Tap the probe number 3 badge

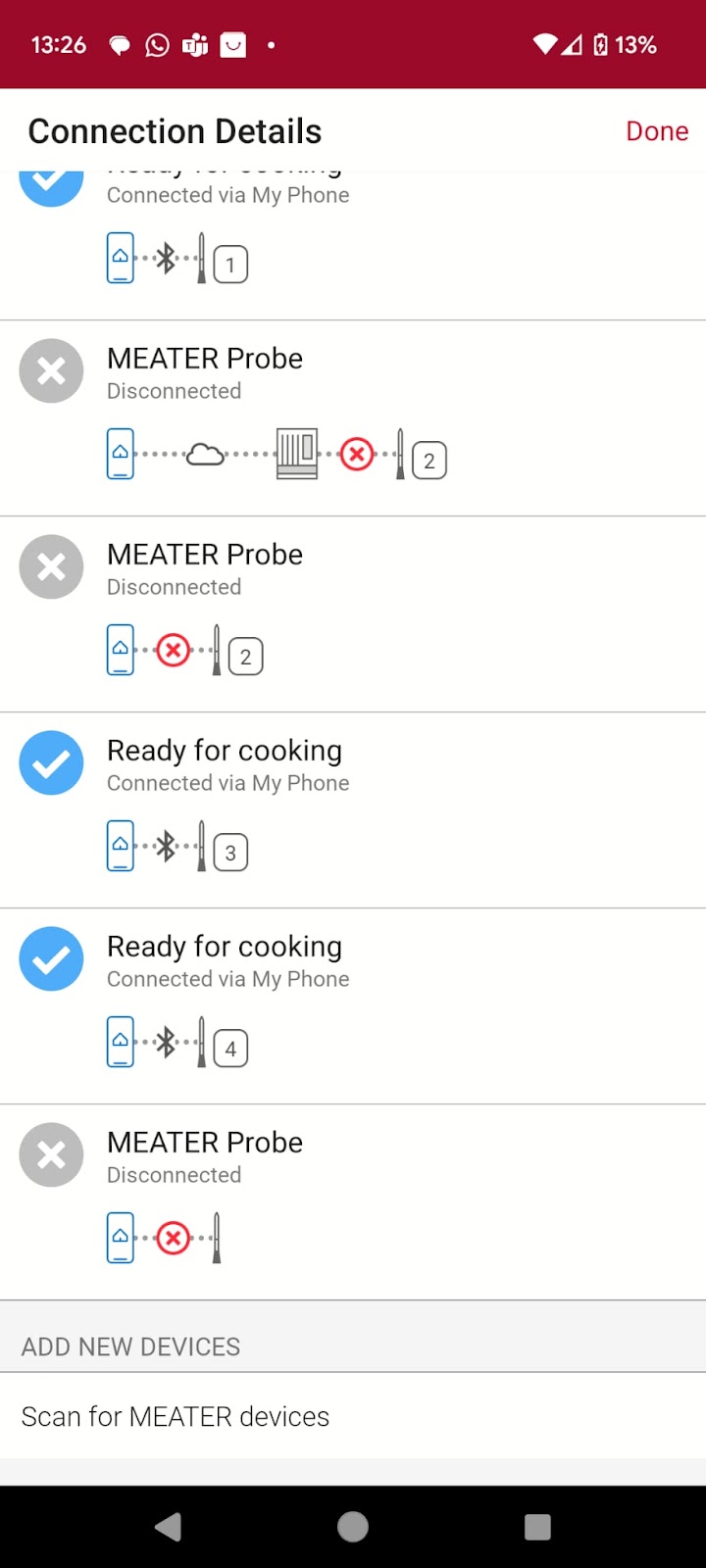230,852
